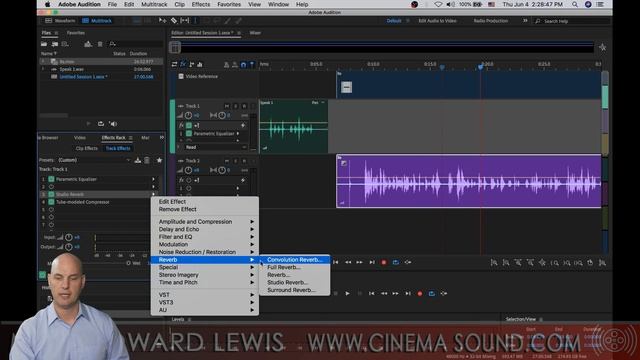
Task: Switch to Multitrack view
Action: [x=97, y=20]
